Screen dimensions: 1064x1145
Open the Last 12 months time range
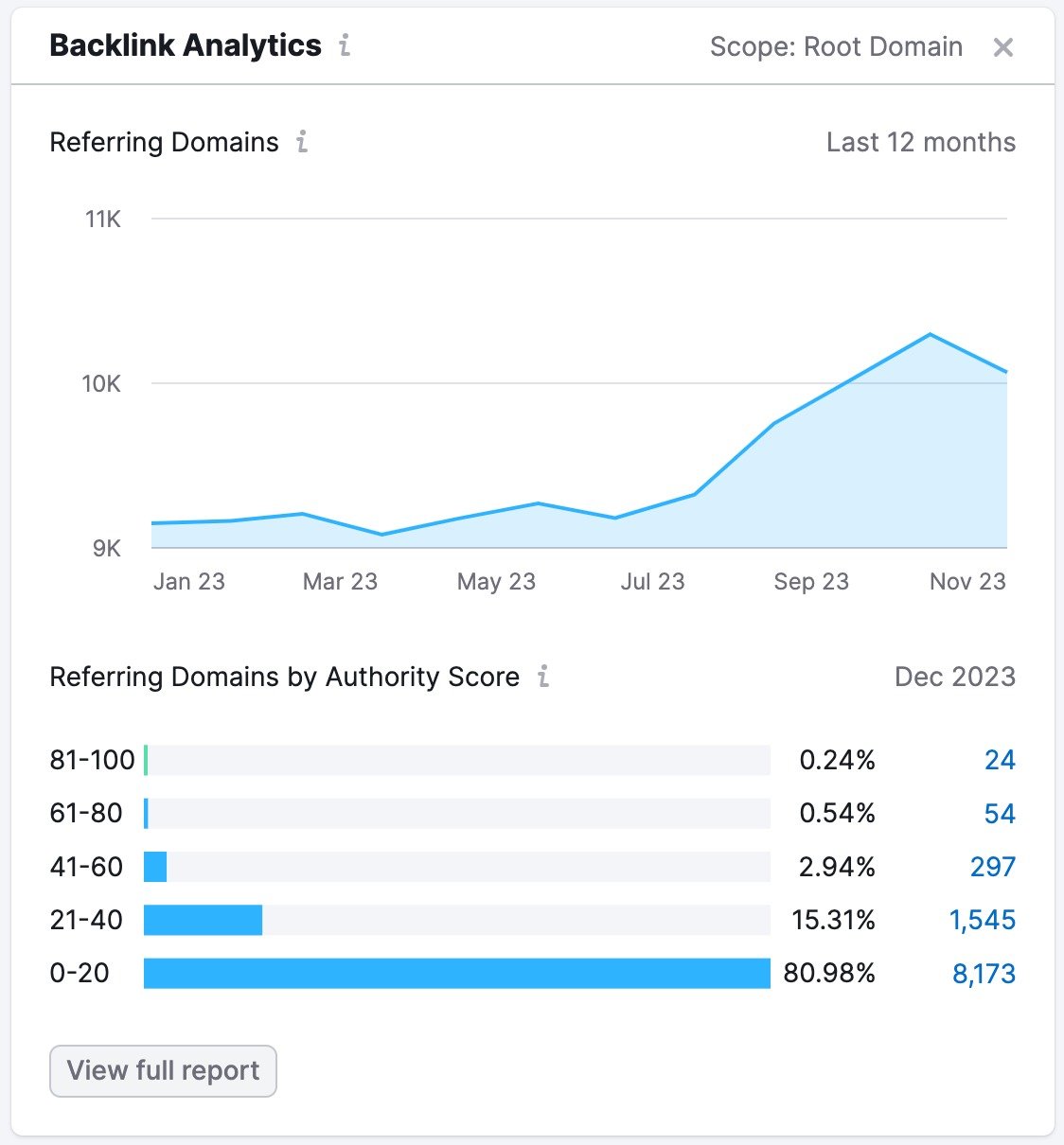click(920, 142)
